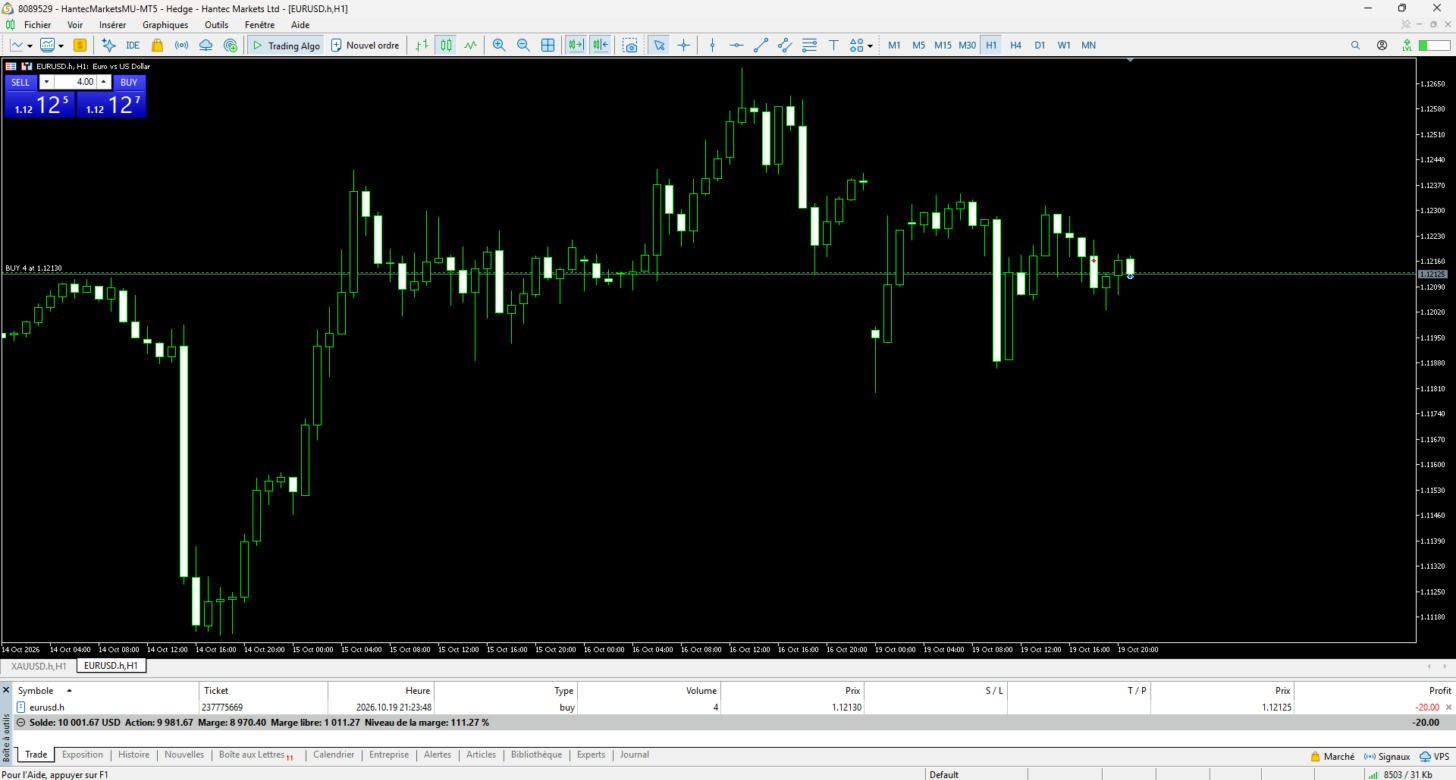The width and height of the screenshot is (1456, 780).
Task: Open the Histoire tab in toolbox
Action: point(134,755)
